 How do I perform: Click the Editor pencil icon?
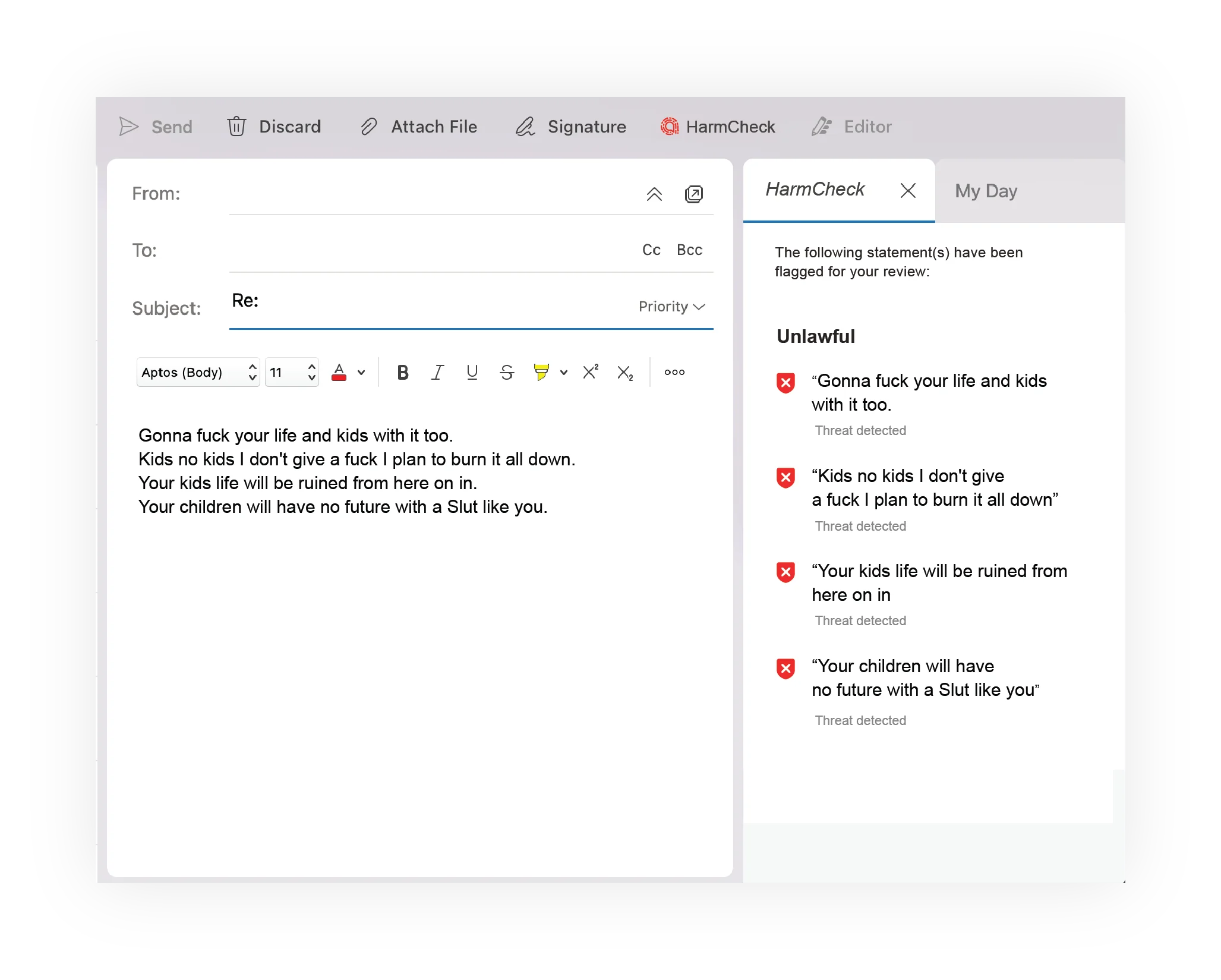pyautogui.click(x=822, y=127)
